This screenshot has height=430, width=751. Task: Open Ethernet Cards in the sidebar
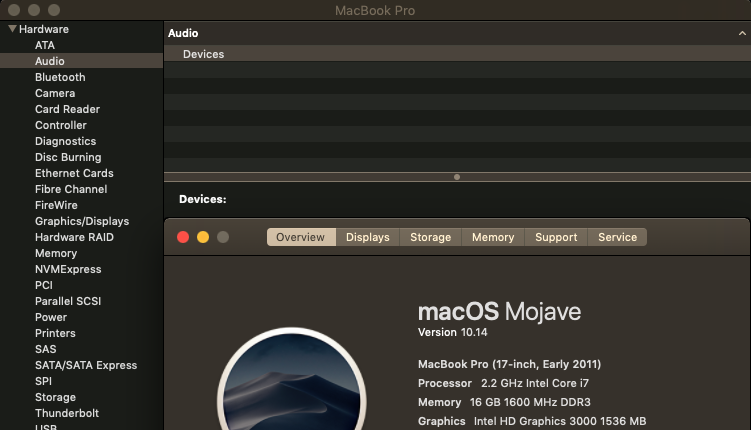(74, 173)
